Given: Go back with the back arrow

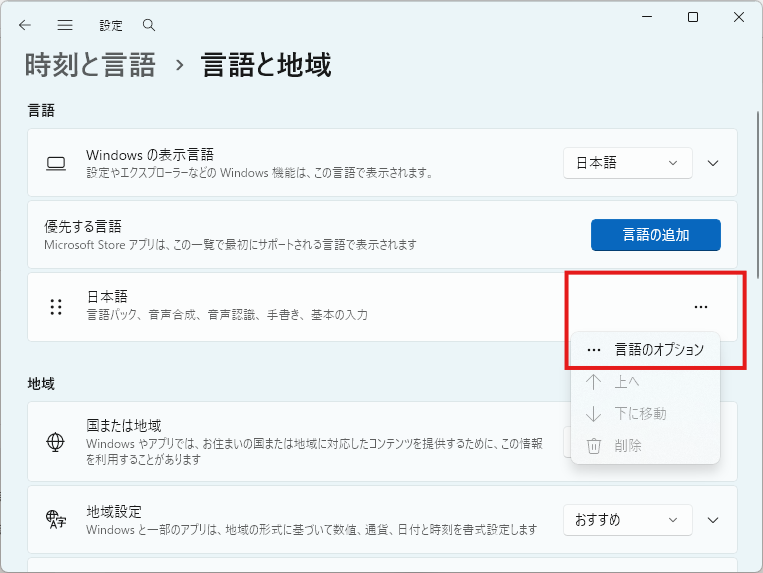Looking at the screenshot, I should [x=25, y=25].
